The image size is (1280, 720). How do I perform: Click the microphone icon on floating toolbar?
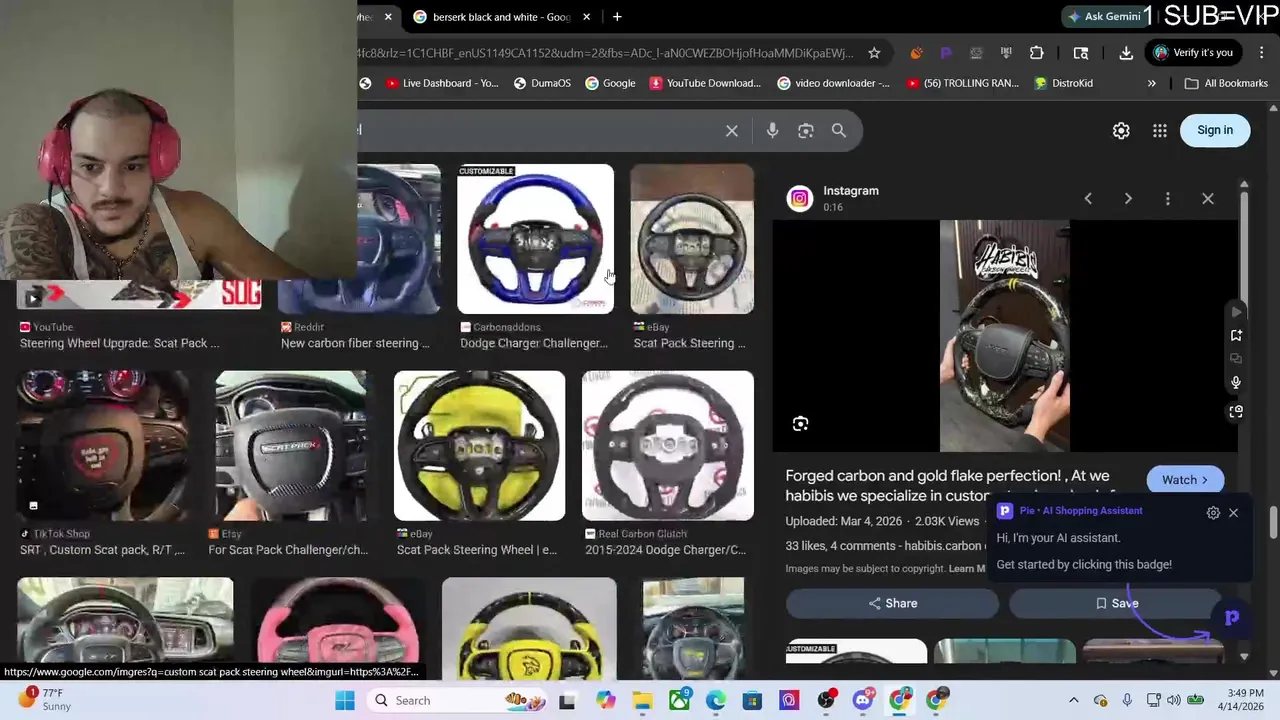click(x=1236, y=383)
